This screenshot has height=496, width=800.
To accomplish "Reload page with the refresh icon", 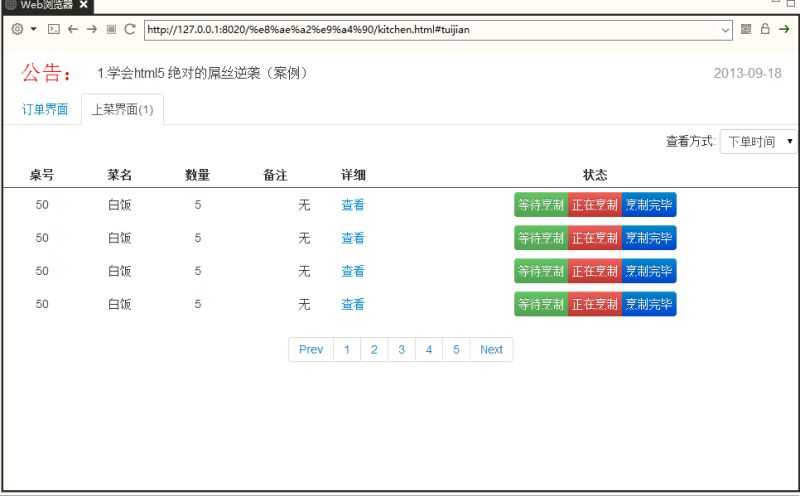I will pos(130,29).
